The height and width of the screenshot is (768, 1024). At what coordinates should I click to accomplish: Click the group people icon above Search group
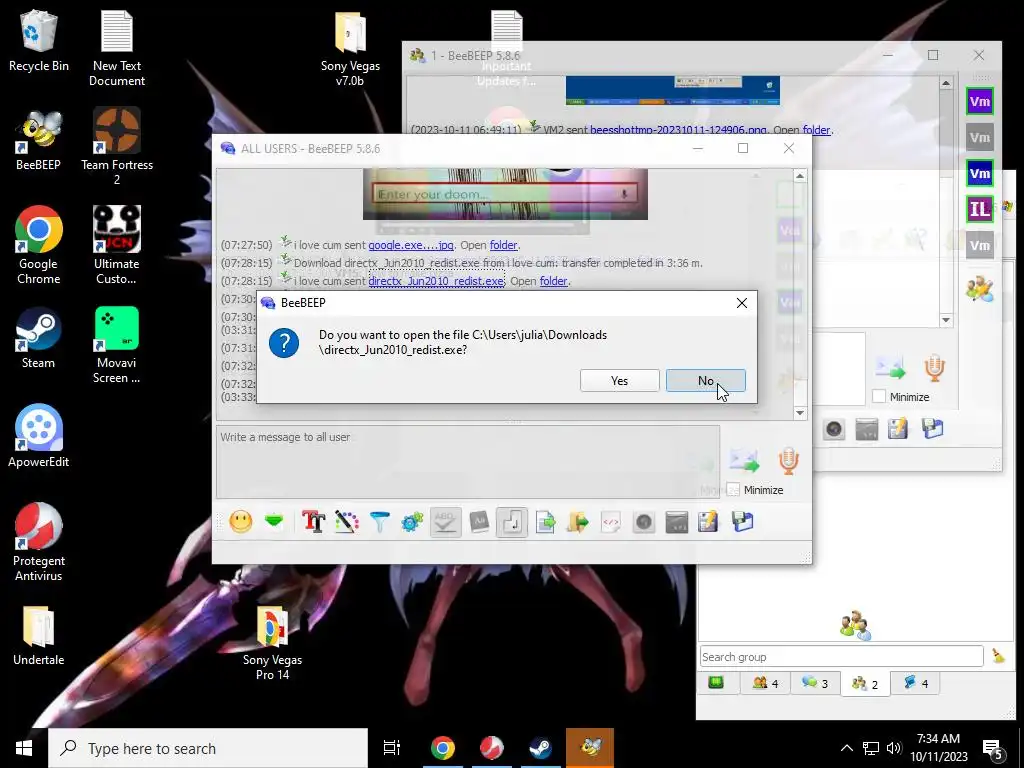point(855,625)
